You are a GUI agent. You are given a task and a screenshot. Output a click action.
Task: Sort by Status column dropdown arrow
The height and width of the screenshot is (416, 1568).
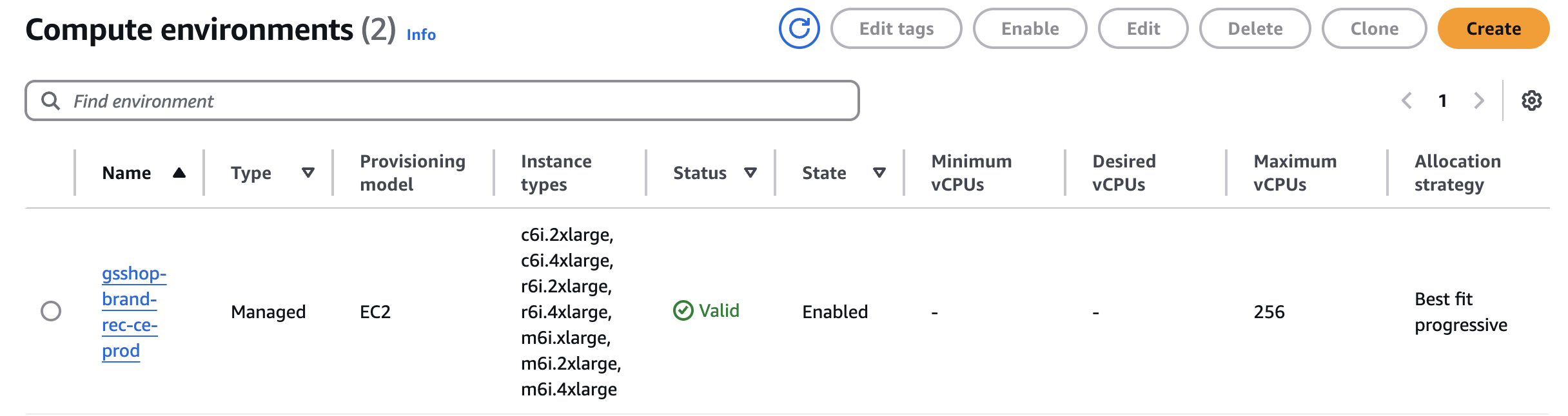[x=750, y=173]
